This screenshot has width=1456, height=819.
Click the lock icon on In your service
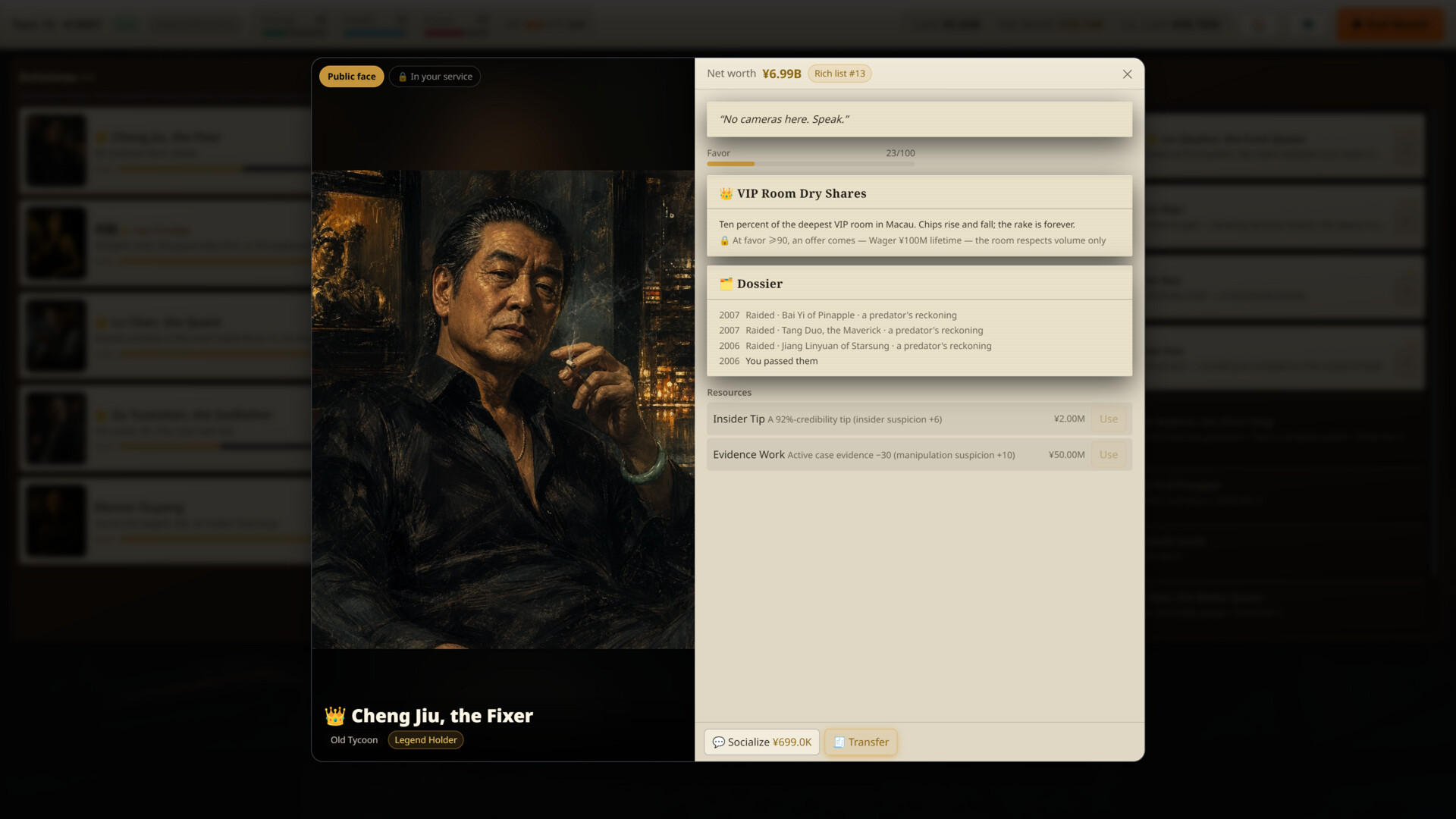click(x=403, y=77)
